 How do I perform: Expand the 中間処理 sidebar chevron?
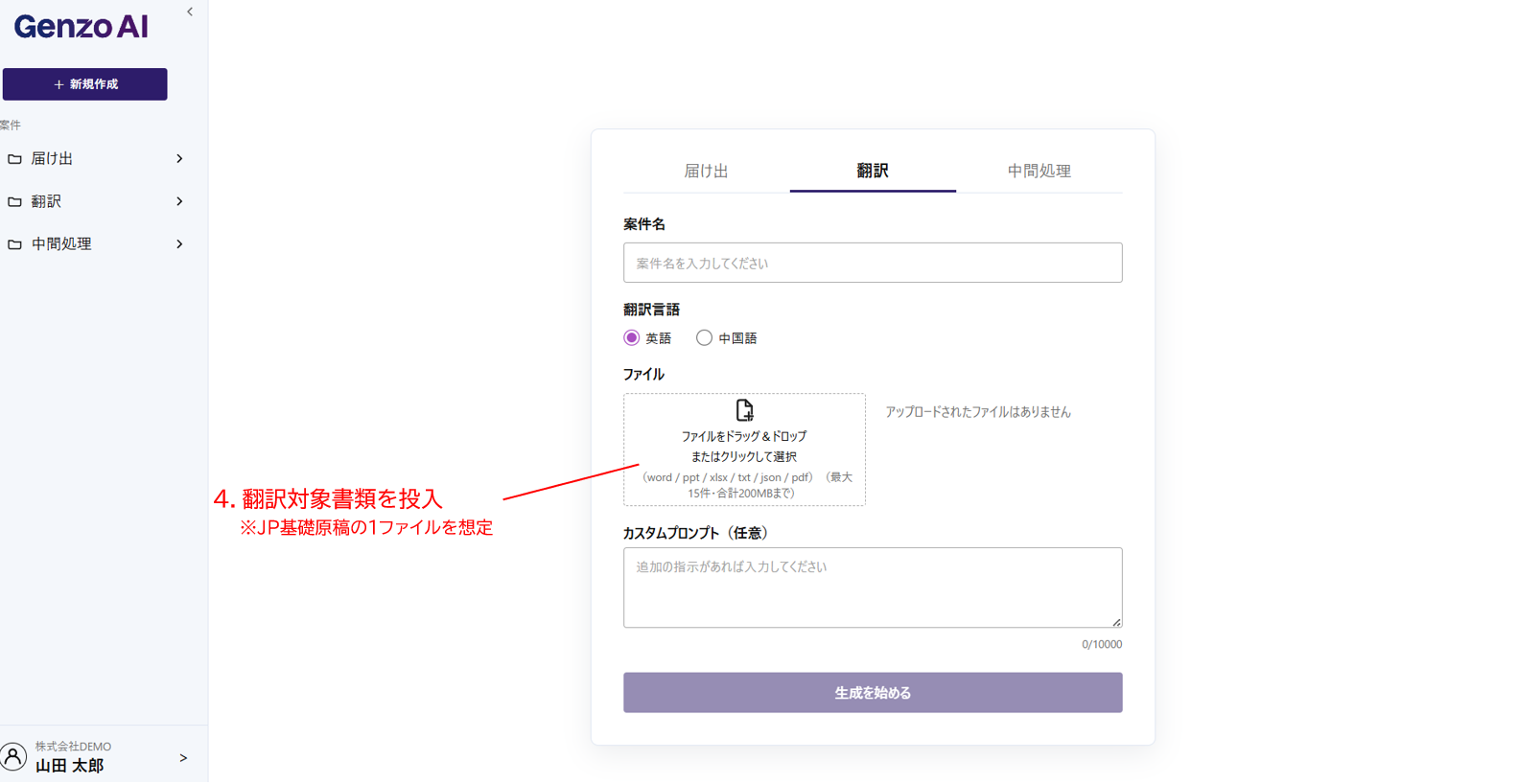click(x=179, y=244)
